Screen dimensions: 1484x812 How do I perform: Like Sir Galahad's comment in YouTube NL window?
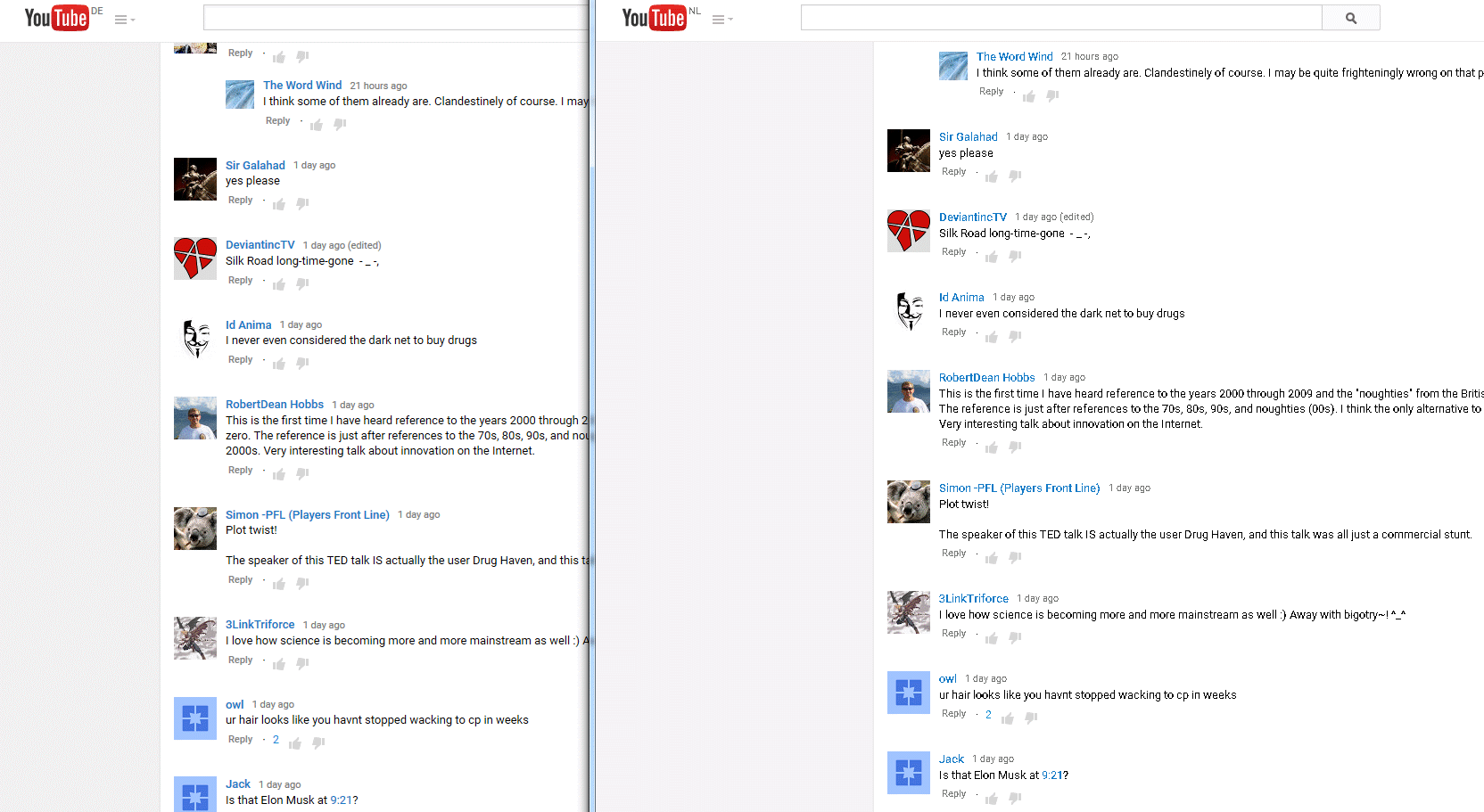[992, 176]
